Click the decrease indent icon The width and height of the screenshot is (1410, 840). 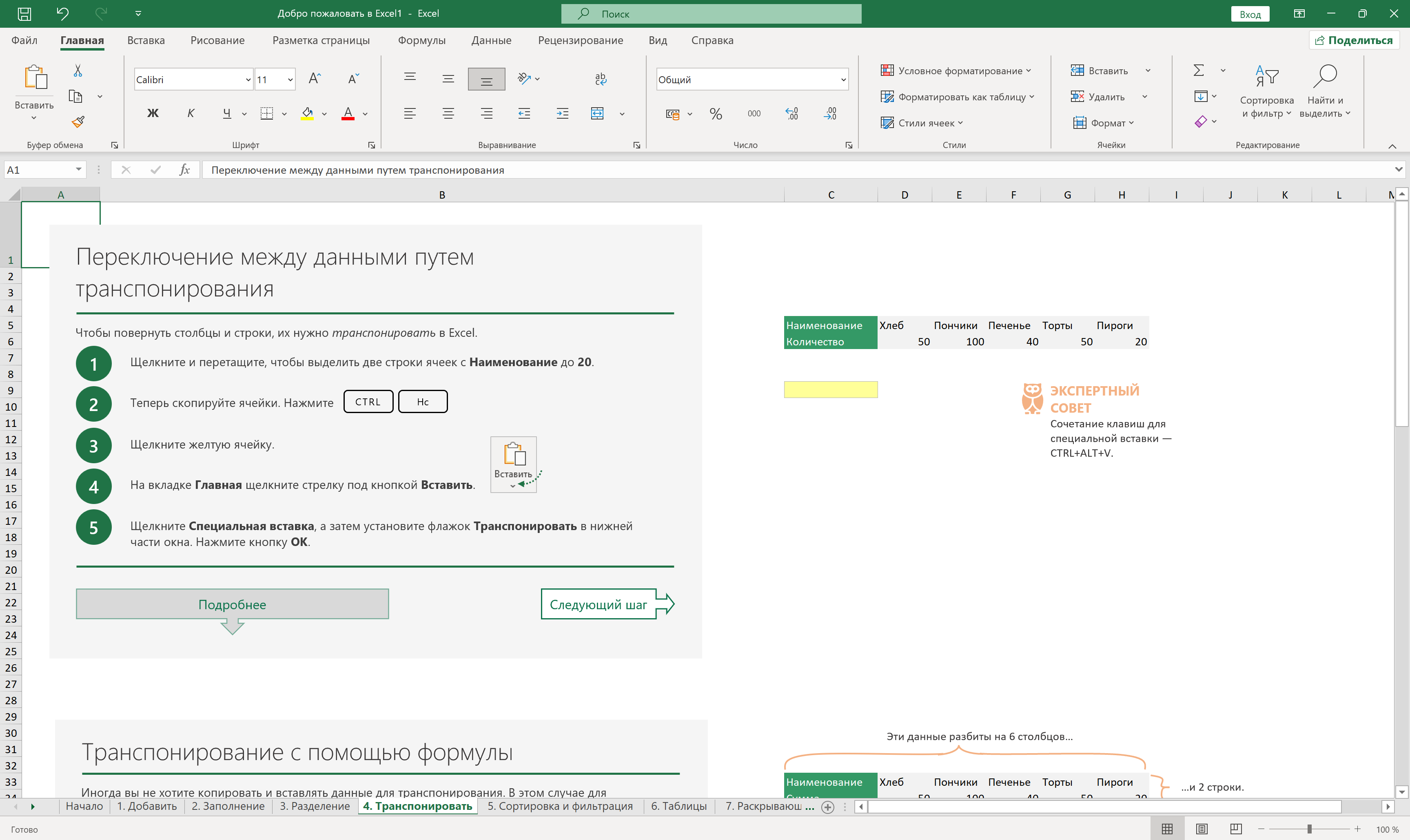coord(524,113)
